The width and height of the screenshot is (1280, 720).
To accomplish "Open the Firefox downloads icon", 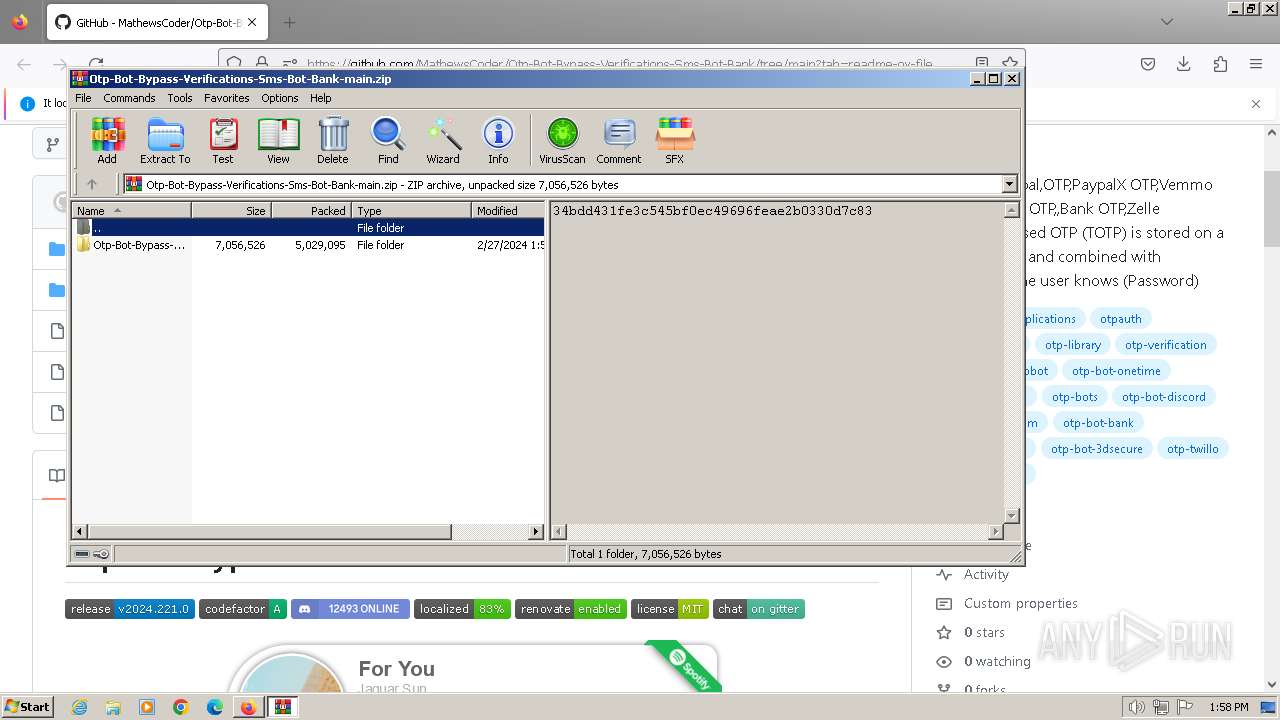I will [x=1184, y=64].
